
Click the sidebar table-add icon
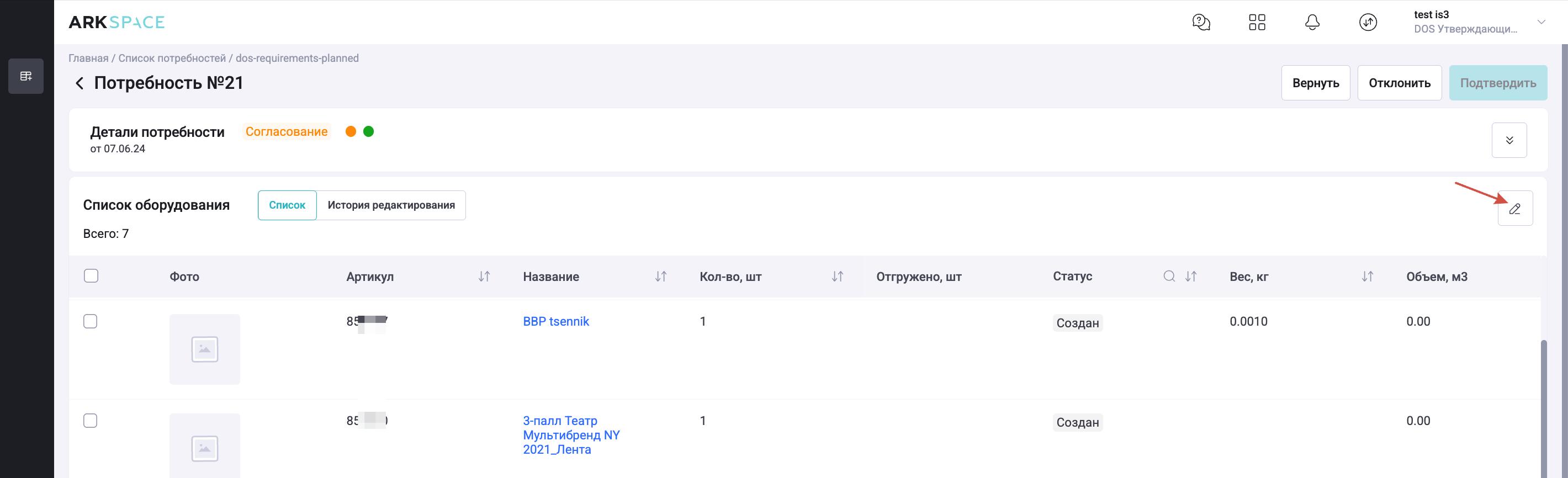click(x=25, y=76)
